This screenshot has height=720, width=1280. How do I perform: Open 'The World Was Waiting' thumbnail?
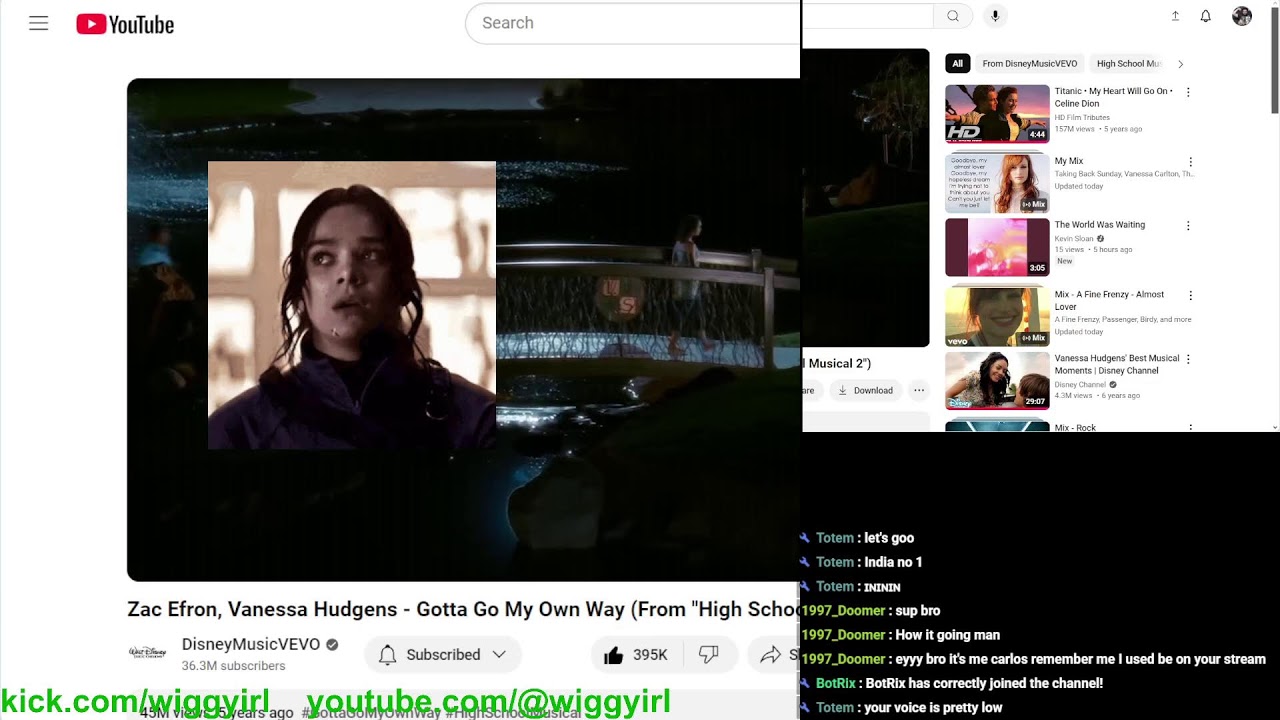point(997,247)
